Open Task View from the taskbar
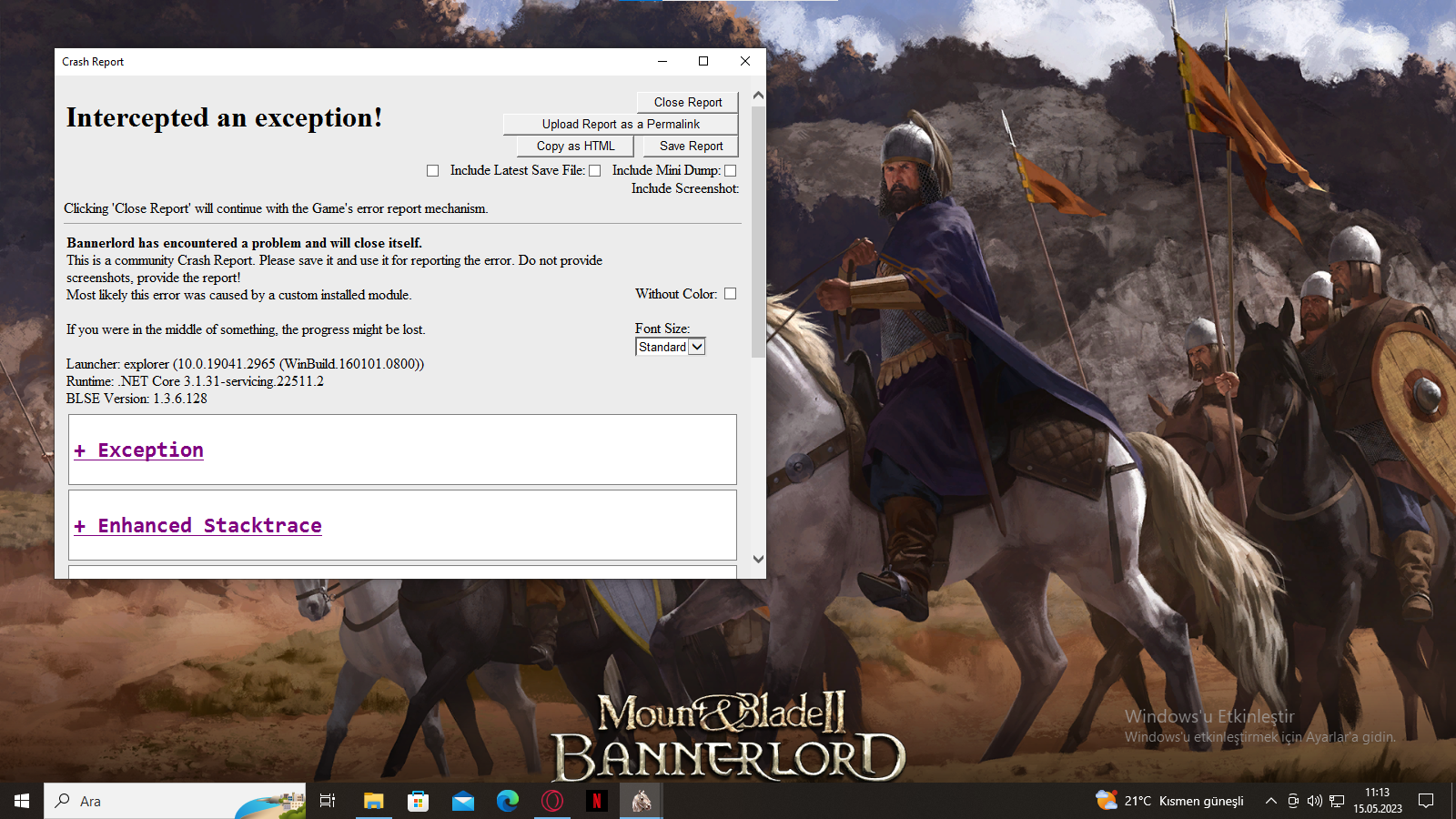 point(328,801)
